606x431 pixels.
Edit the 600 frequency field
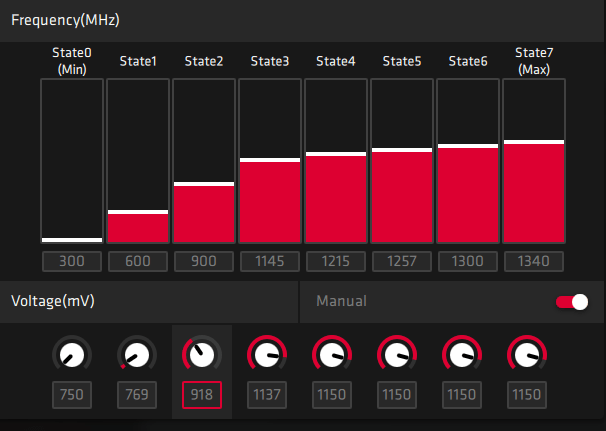tap(138, 261)
